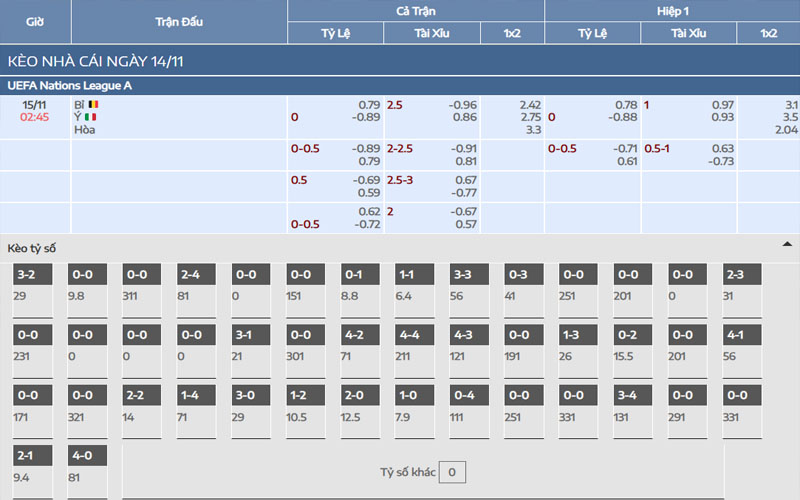Select the Hiệp 1 header tab
The image size is (800, 500).
(671, 10)
